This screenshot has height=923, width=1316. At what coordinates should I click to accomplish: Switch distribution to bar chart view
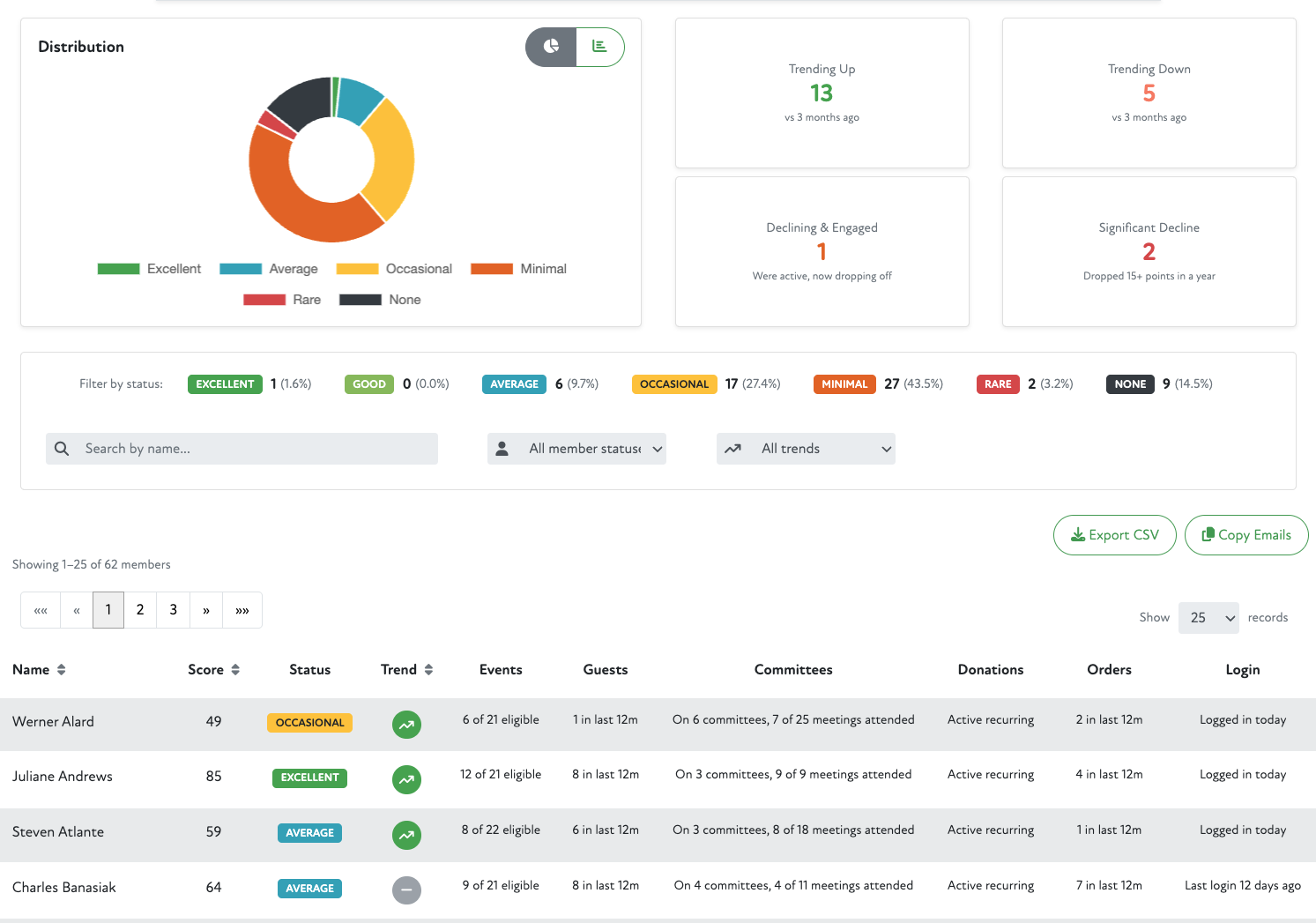coord(599,47)
